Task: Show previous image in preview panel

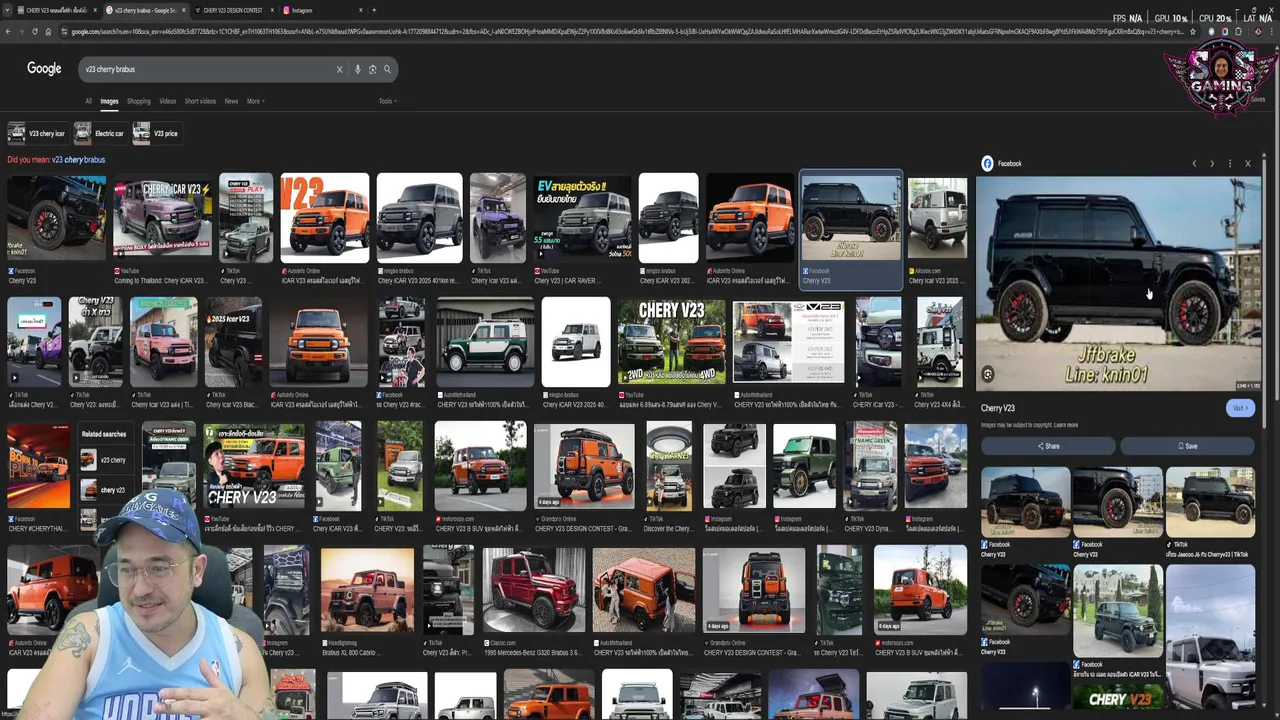Action: pyautogui.click(x=1194, y=163)
